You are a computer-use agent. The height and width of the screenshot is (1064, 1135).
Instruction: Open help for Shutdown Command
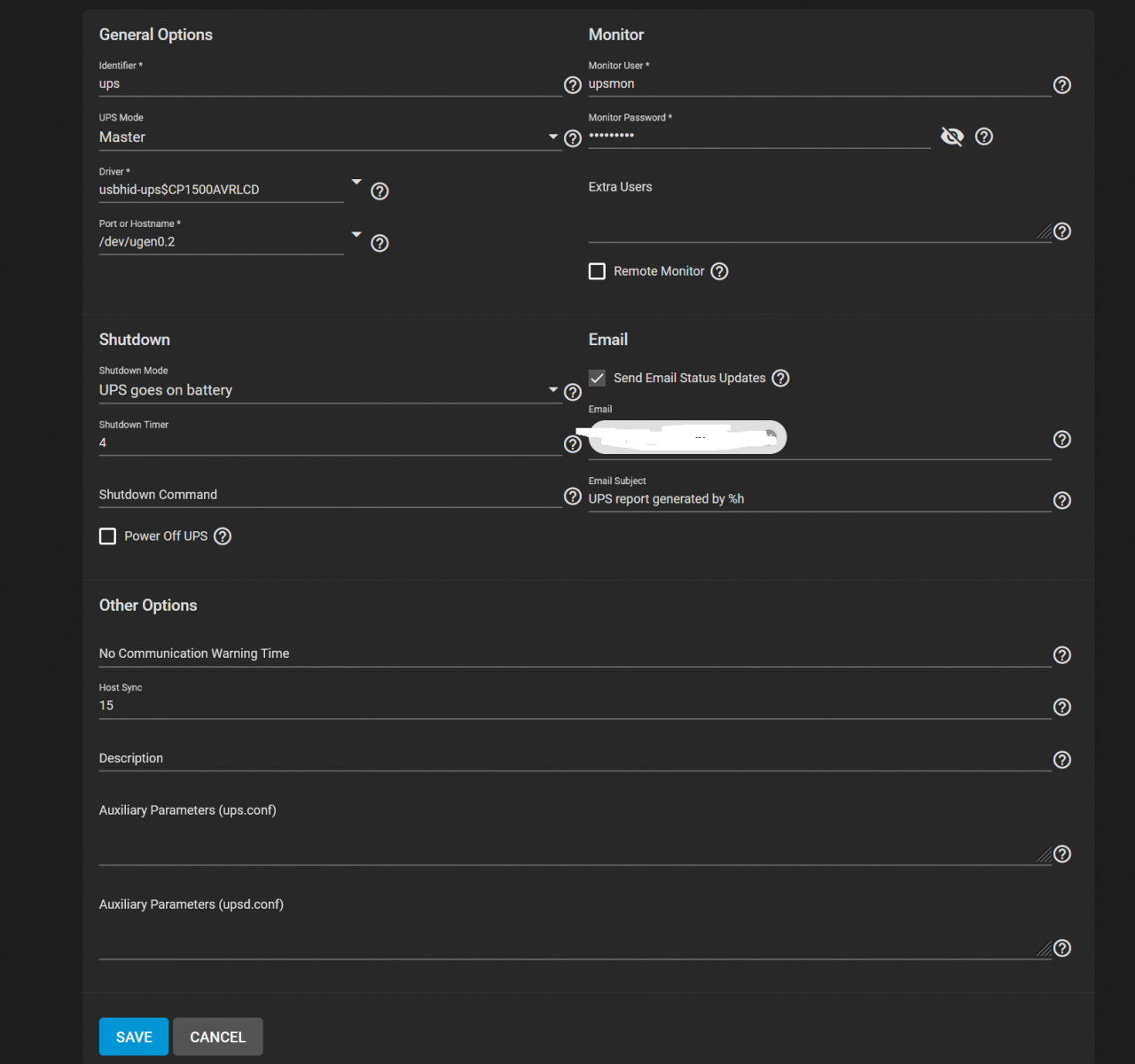coord(573,496)
